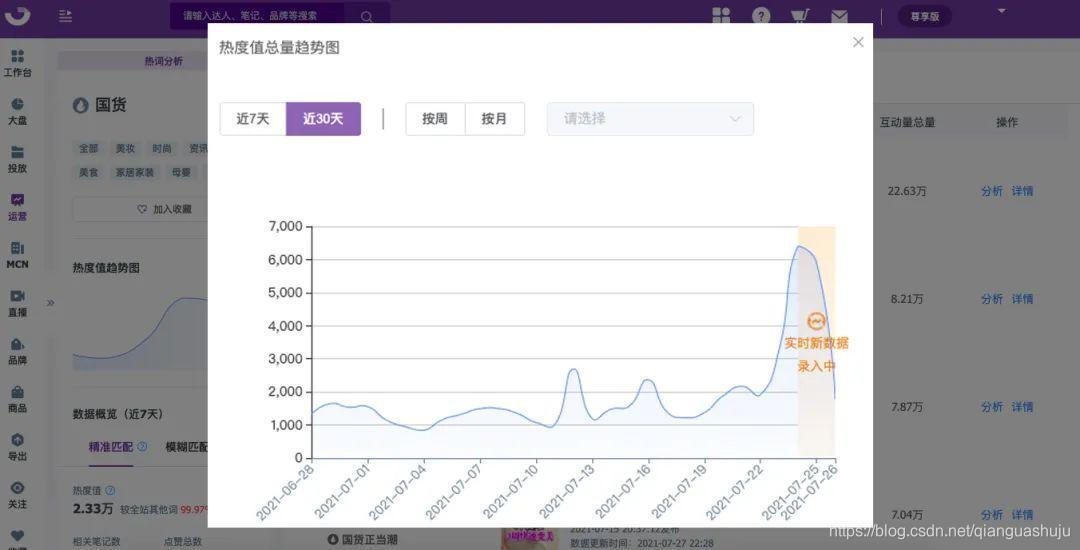Select the 母婴 category tag
Viewport: 1080px width, 550px height.
[x=181, y=173]
